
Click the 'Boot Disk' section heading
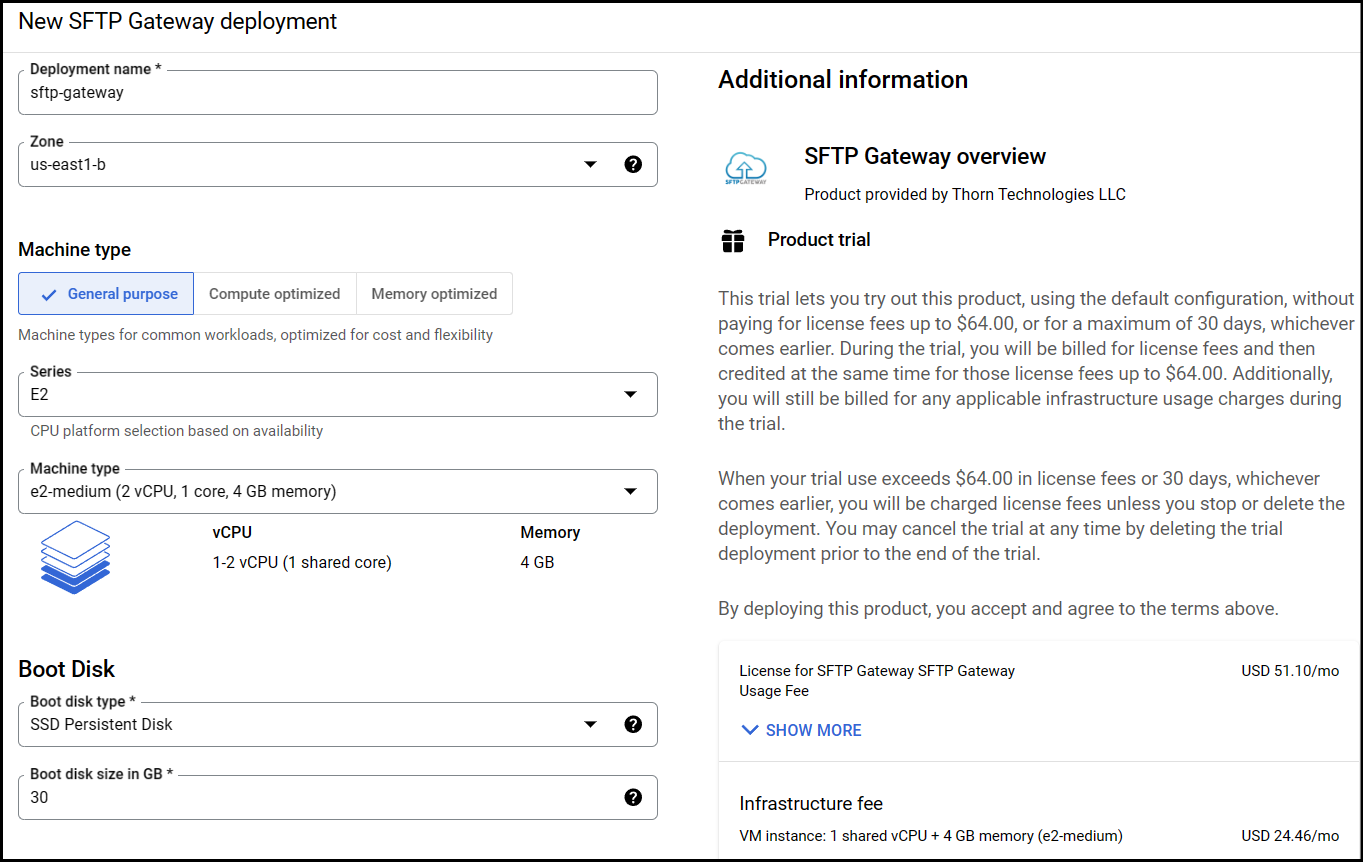[x=67, y=669]
